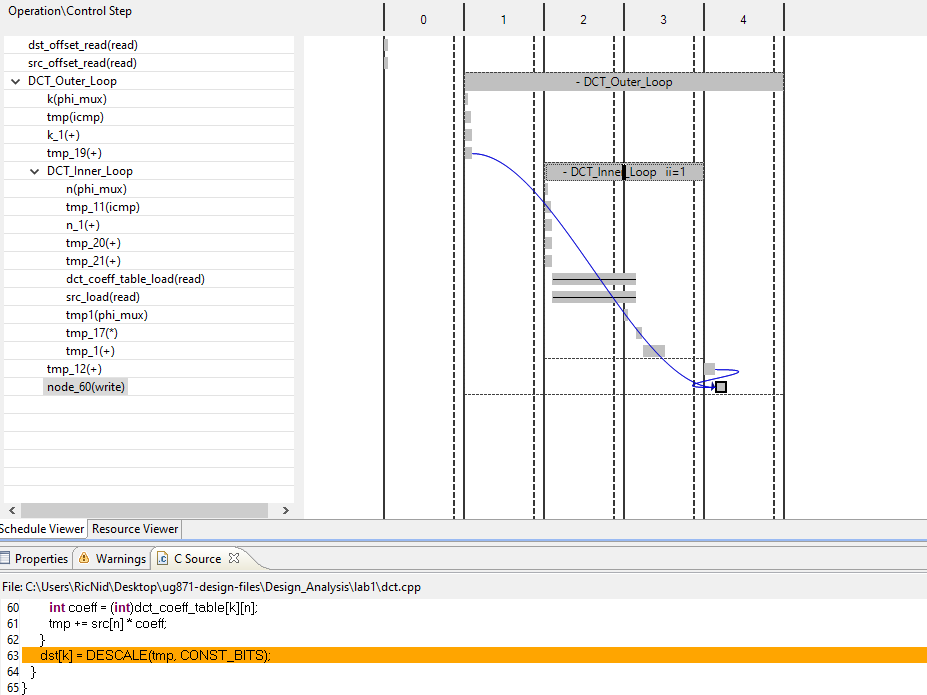Screen dimensions: 927x695
Task: Click control step 2 column header
Action: [x=584, y=20]
